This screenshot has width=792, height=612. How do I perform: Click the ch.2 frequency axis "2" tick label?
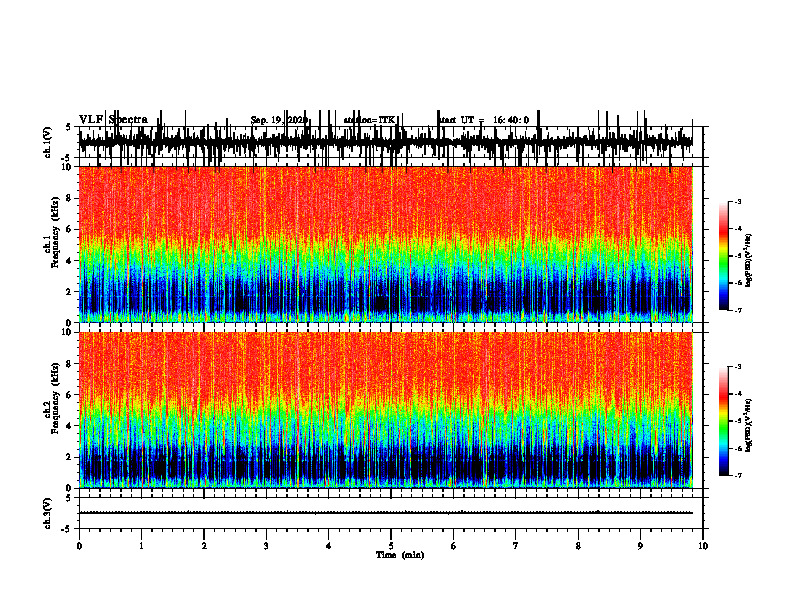(x=70, y=457)
